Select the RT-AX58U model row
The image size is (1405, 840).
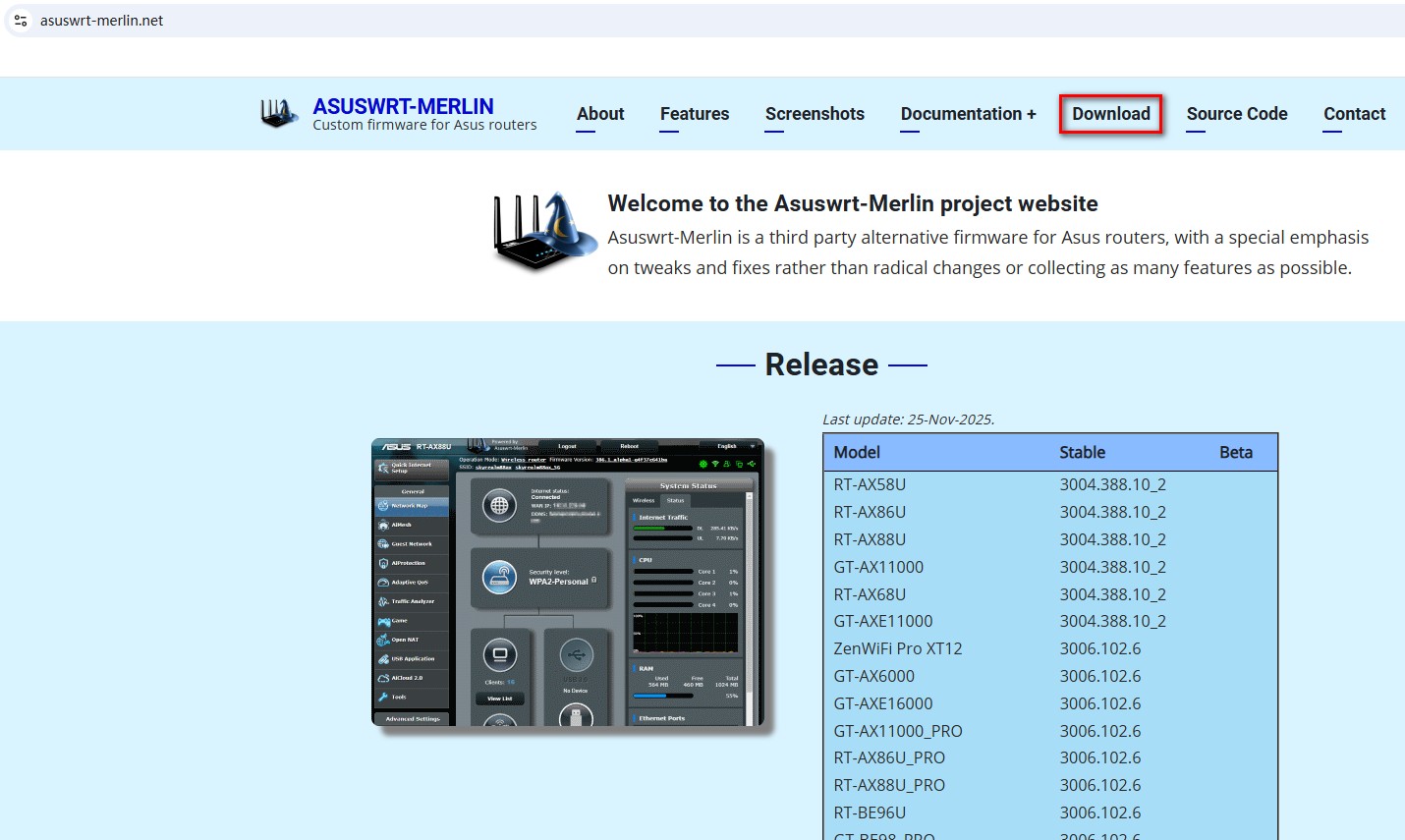(1050, 484)
